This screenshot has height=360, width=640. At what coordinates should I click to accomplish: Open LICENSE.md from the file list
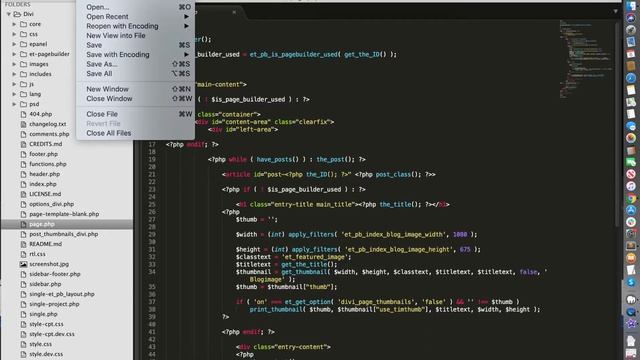tap(45, 194)
